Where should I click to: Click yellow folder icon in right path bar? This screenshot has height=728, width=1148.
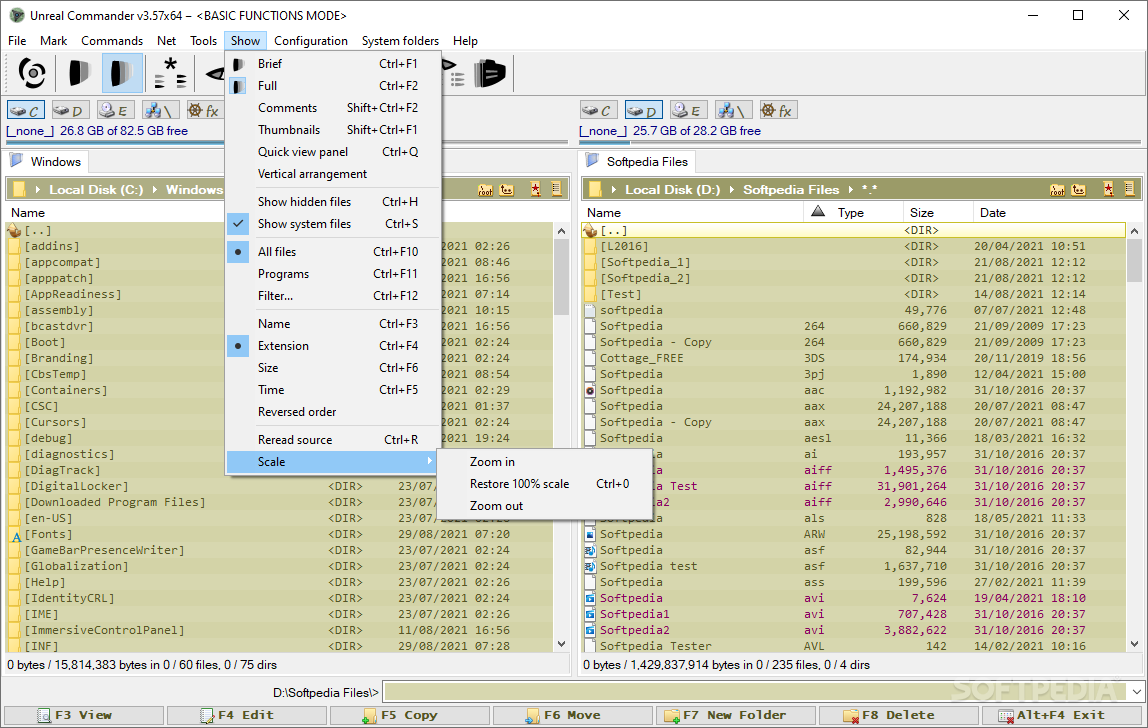tap(596, 190)
